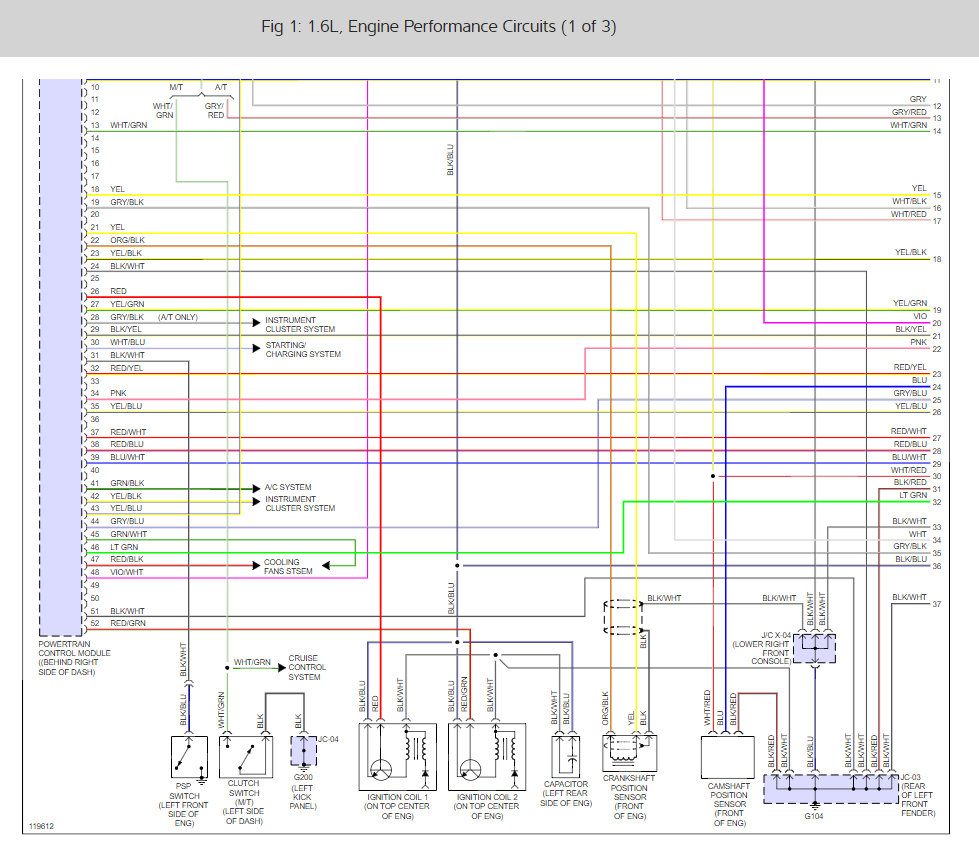The height and width of the screenshot is (847, 979).
Task: Click the G104 ground symbol
Action: [x=815, y=806]
